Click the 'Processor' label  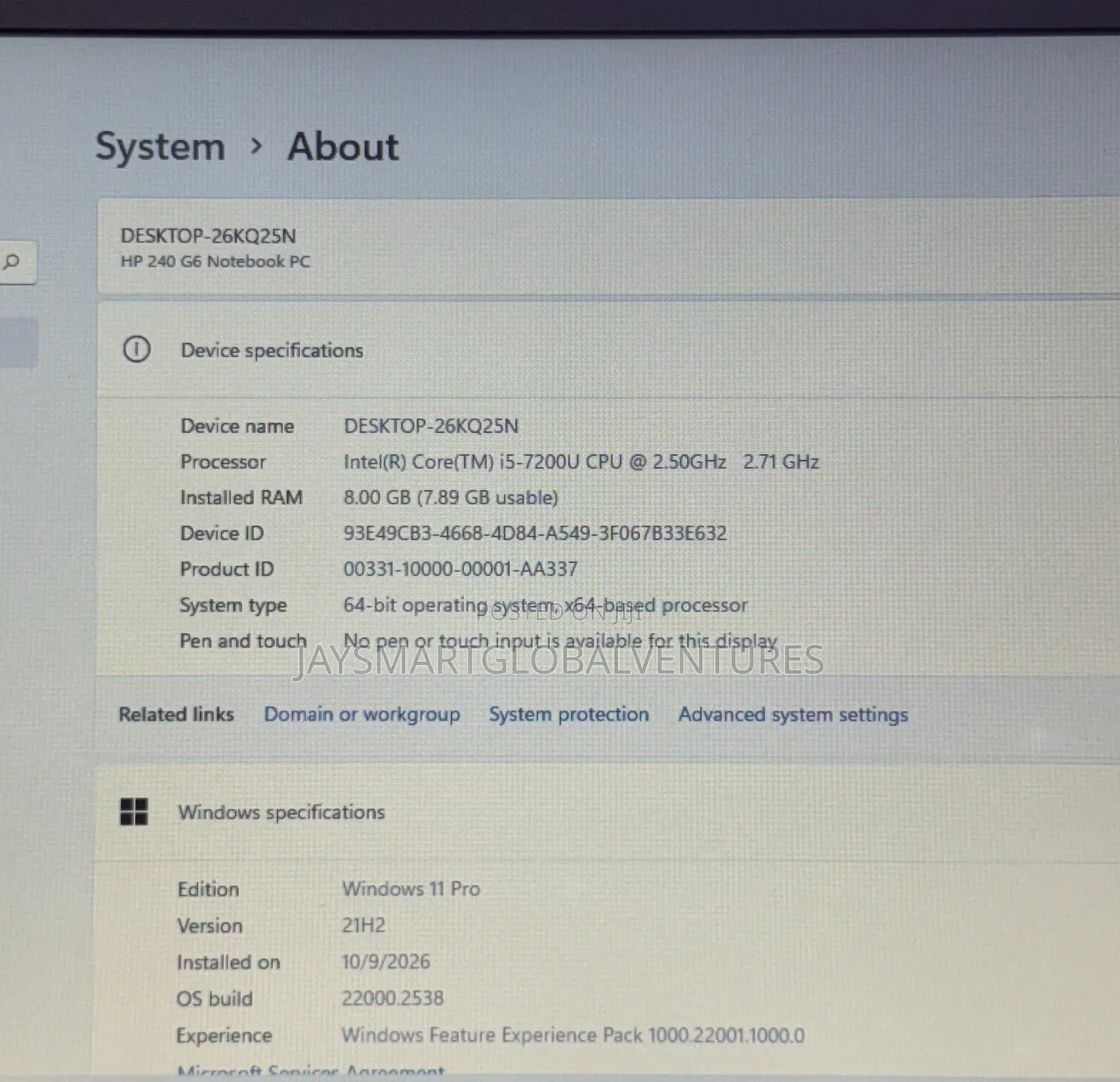coord(223,462)
